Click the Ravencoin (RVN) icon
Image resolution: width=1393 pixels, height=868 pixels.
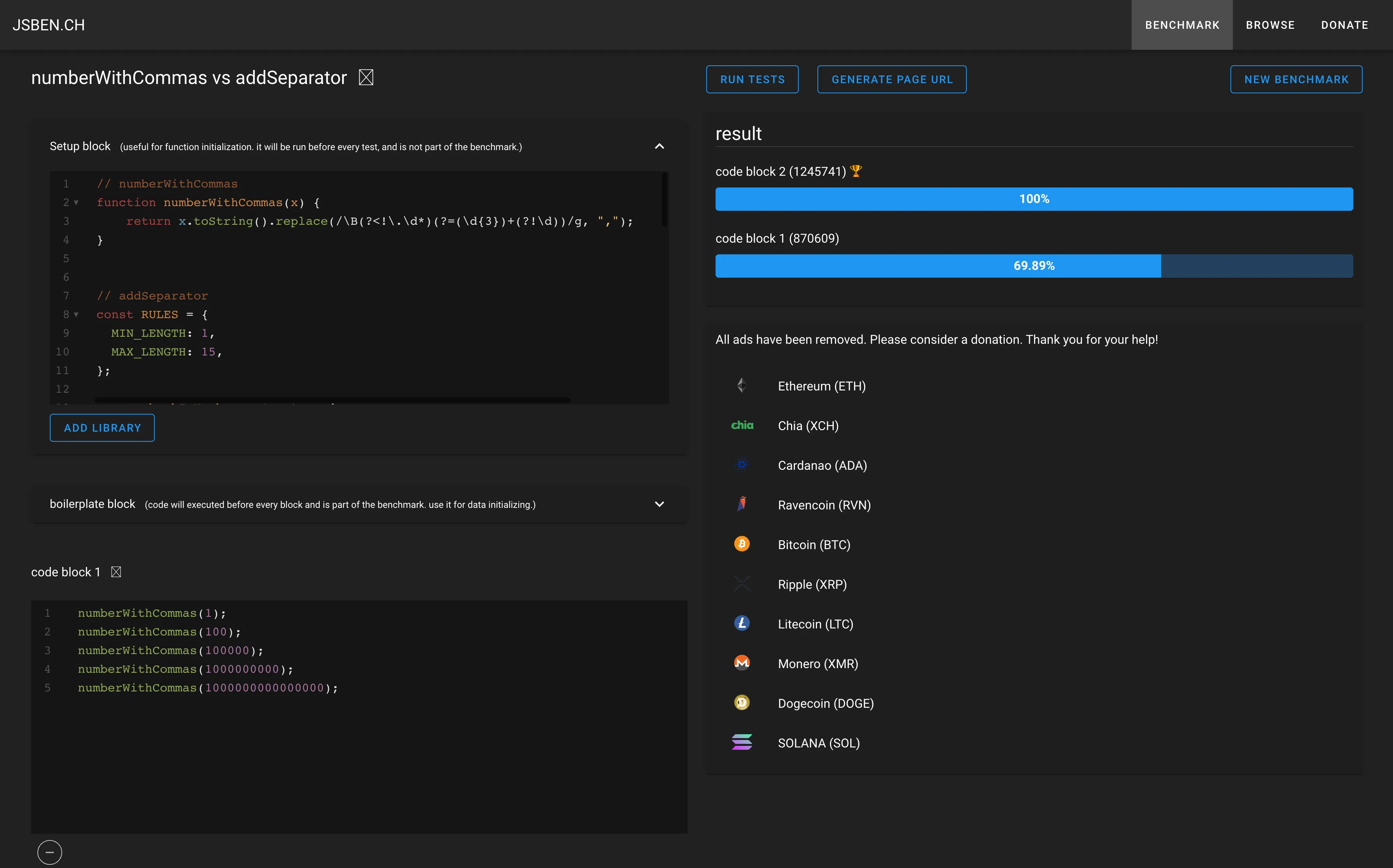coord(742,504)
